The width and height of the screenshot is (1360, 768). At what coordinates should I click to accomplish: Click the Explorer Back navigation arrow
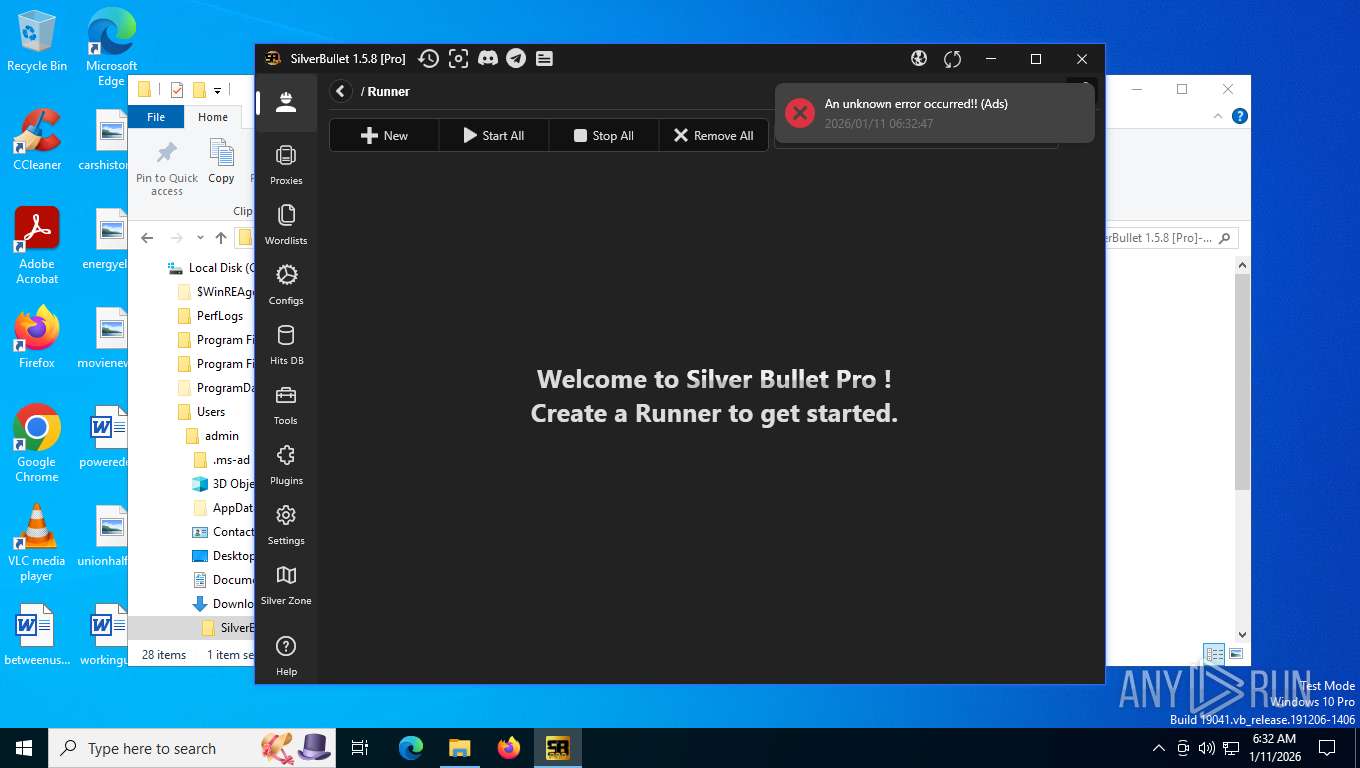(x=147, y=238)
